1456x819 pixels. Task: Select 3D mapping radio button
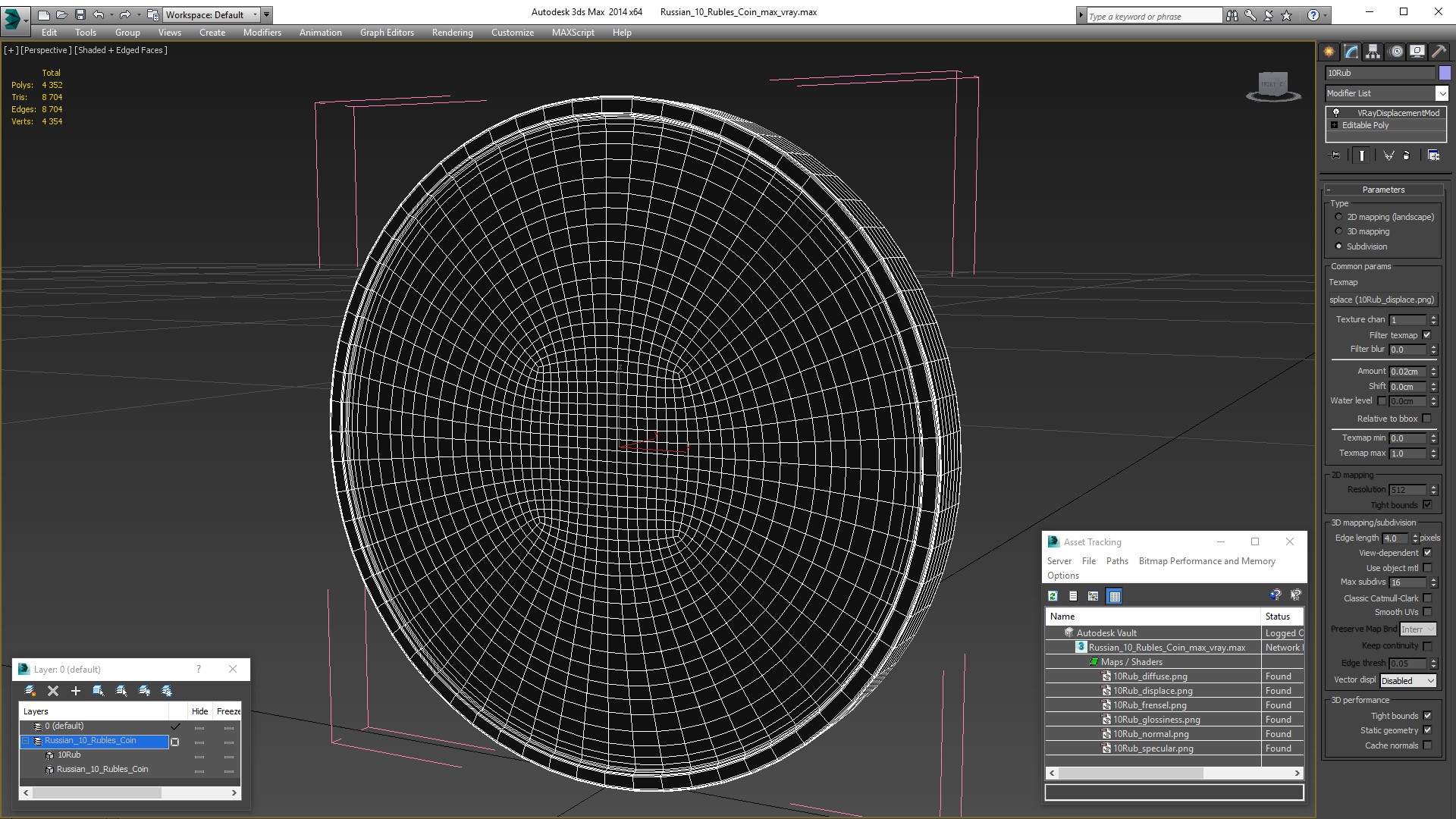[1338, 231]
